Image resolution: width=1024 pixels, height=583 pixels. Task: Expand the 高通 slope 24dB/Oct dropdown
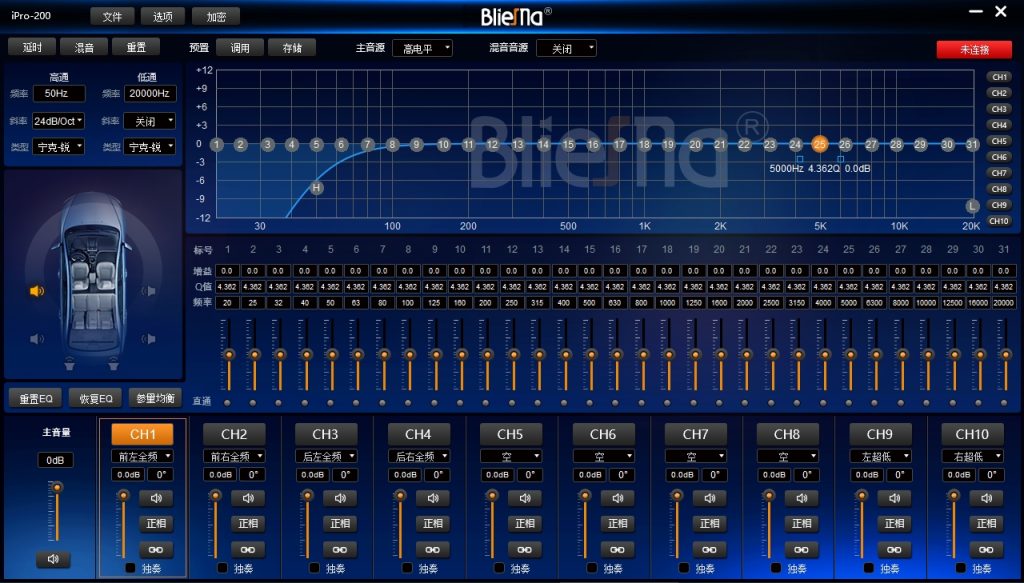click(x=59, y=121)
